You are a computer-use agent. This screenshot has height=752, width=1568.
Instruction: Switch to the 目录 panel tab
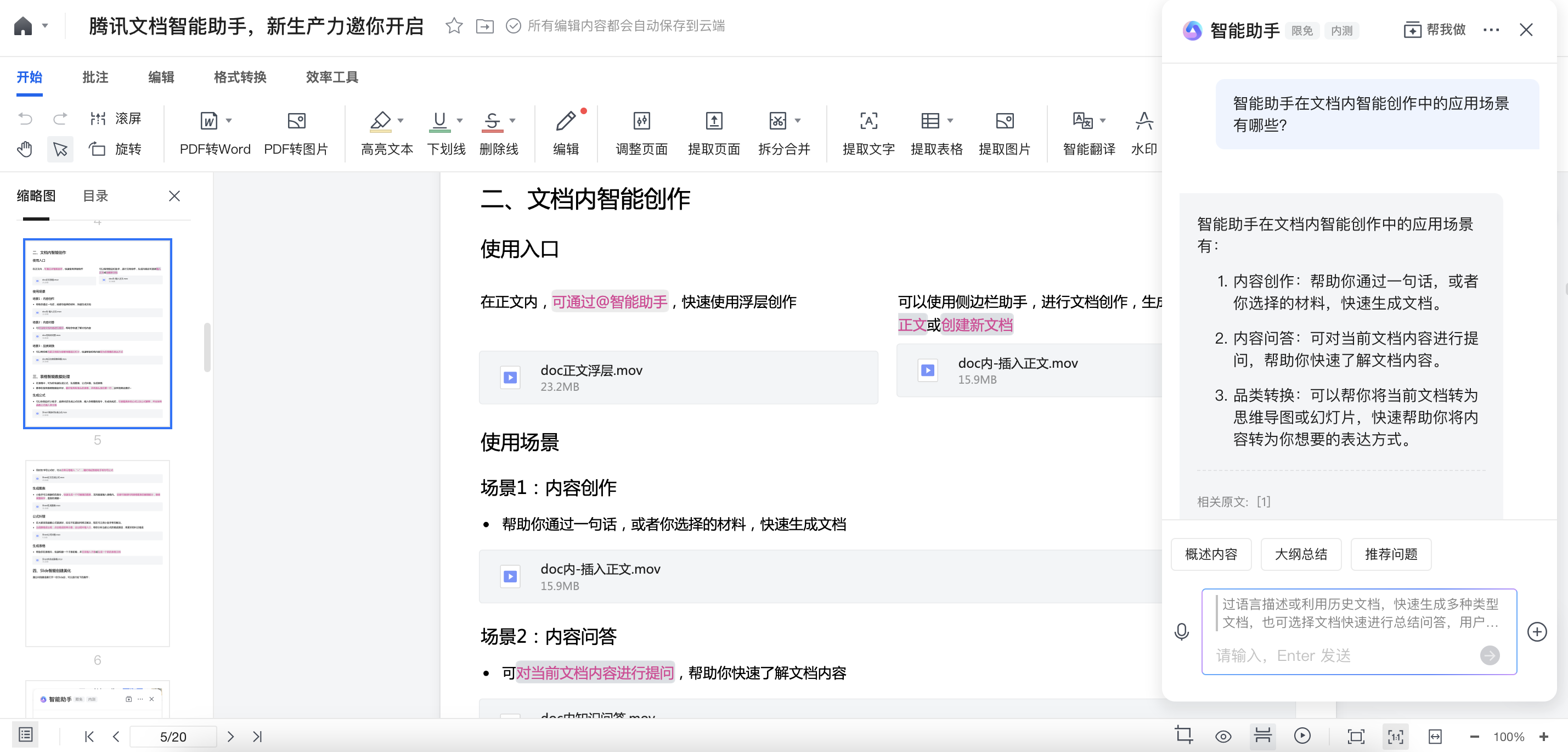[95, 196]
